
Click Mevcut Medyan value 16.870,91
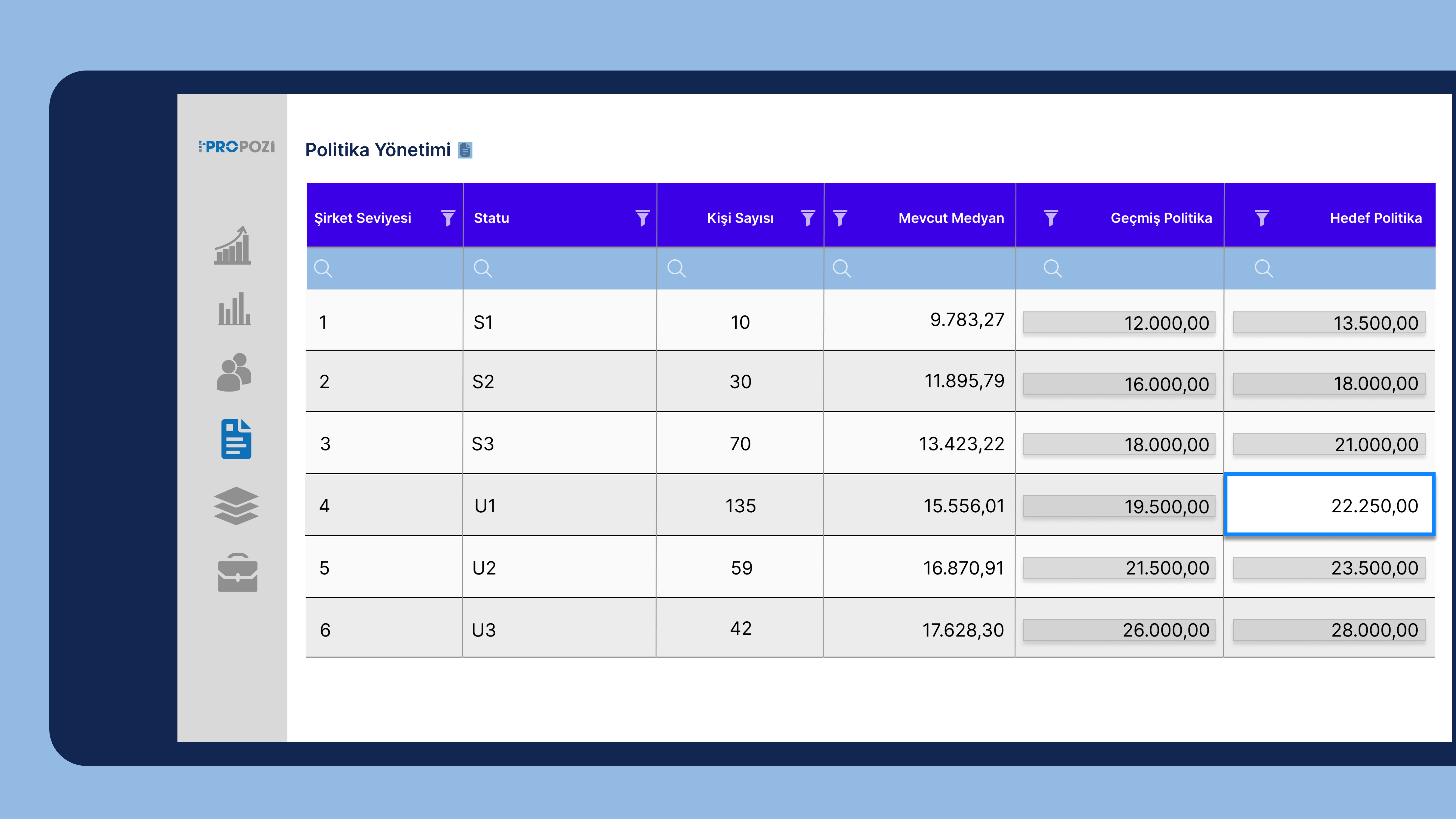tap(963, 568)
